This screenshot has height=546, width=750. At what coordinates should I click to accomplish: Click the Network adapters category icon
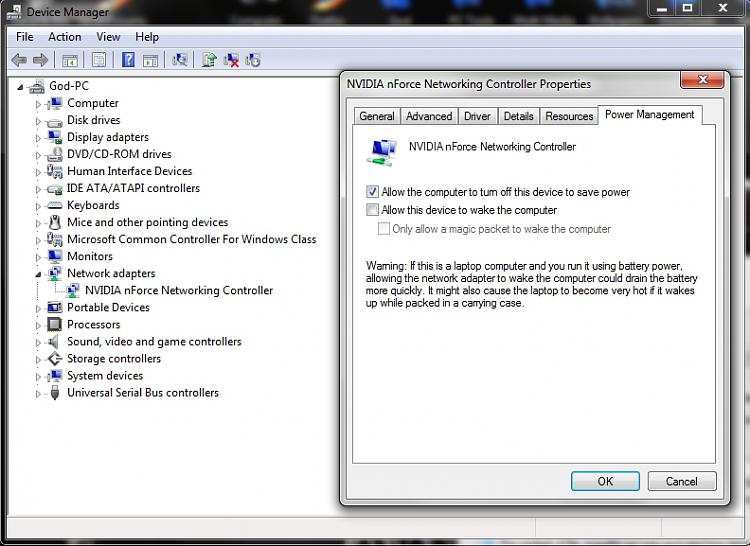[x=55, y=273]
